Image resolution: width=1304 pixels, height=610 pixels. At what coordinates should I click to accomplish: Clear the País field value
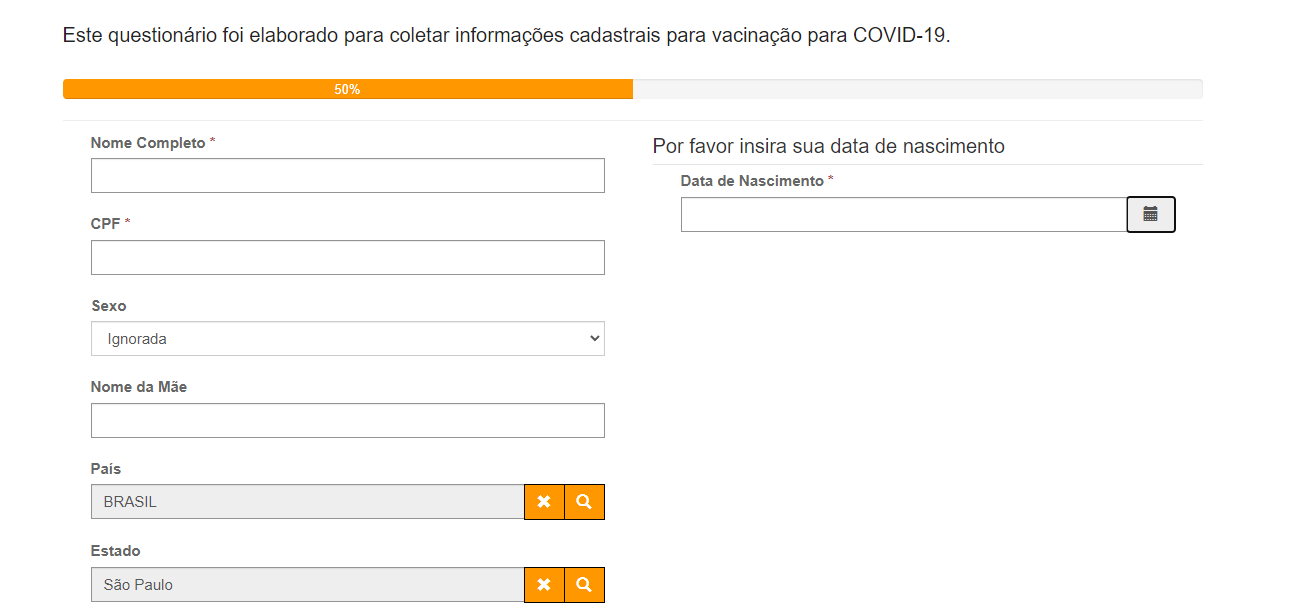(x=544, y=502)
